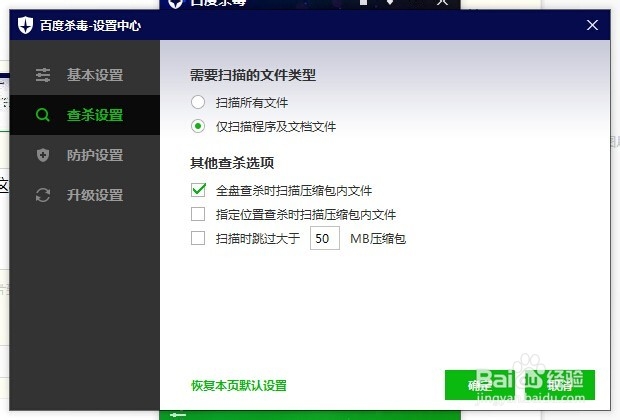Go to the 升级设置 tab
The width and height of the screenshot is (620, 420).
coord(85,195)
